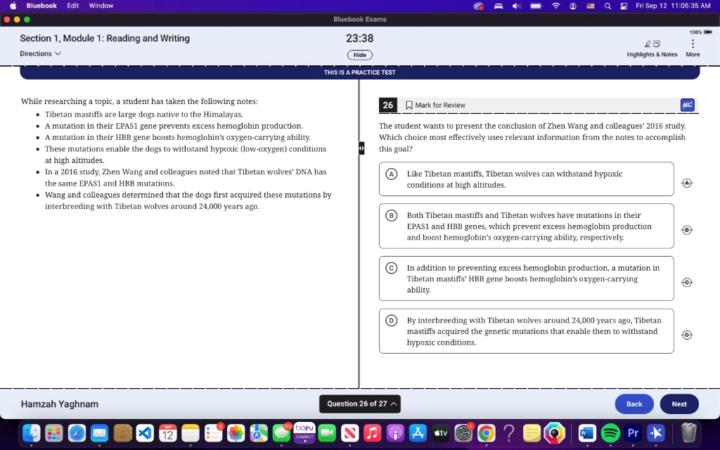Launch Visual Studio Code from the dock
The width and height of the screenshot is (720, 450).
[145, 433]
